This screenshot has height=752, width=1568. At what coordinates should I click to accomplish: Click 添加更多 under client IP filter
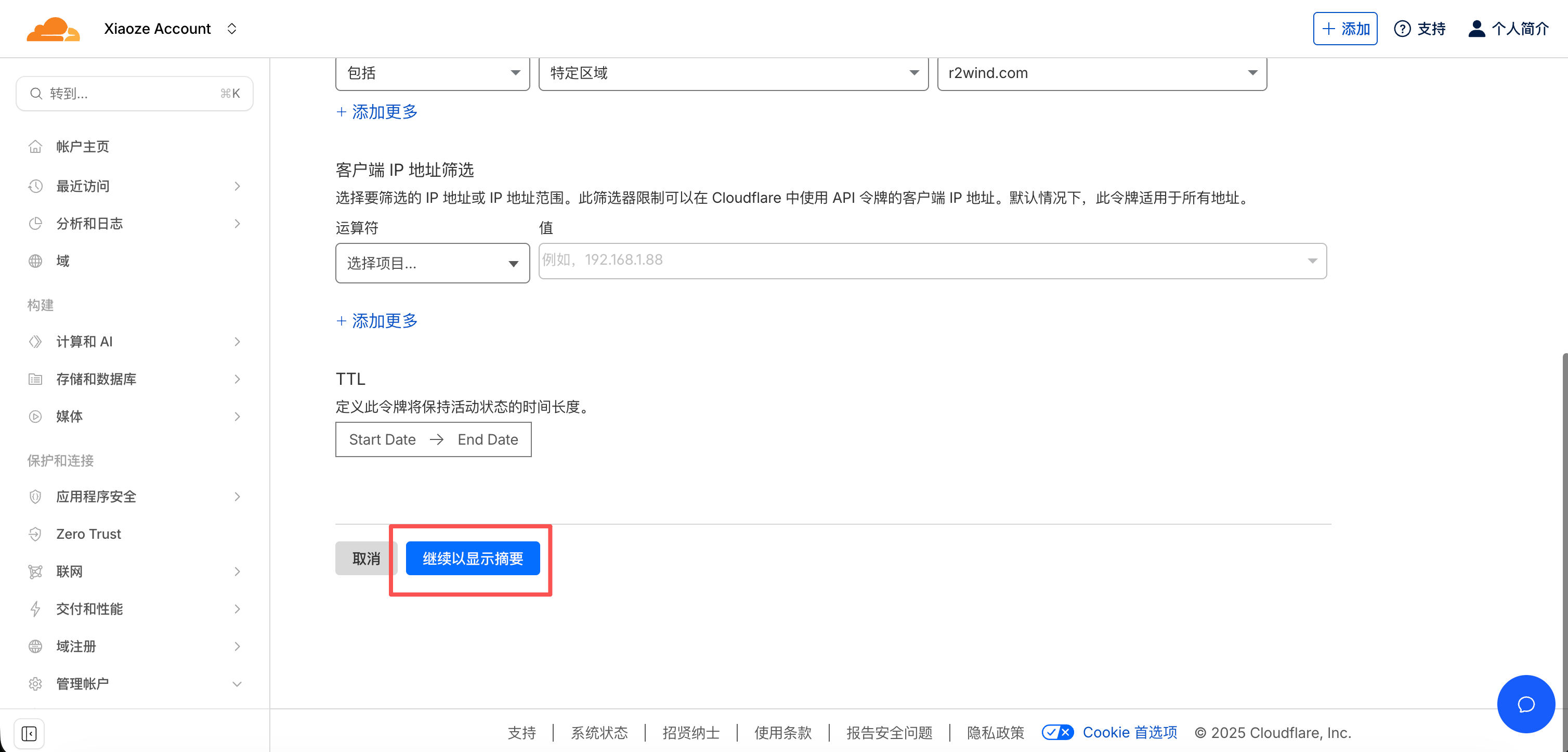(x=376, y=321)
